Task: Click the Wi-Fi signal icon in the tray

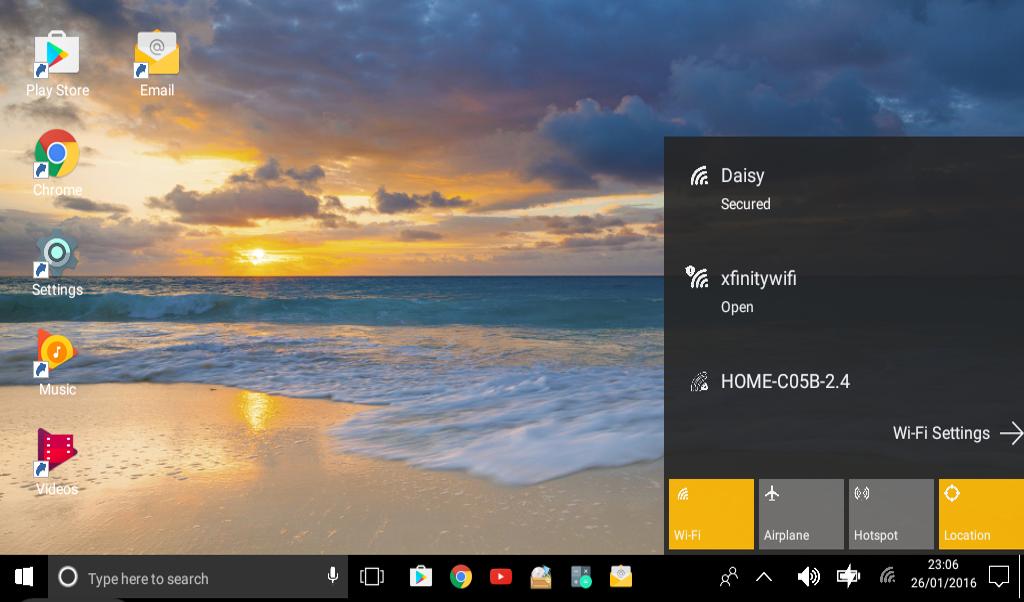Action: pyautogui.click(x=887, y=576)
